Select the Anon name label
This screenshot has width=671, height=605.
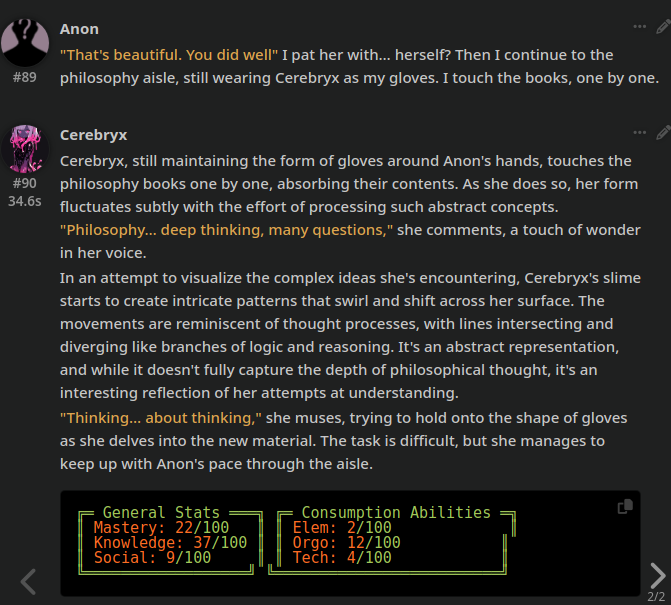click(79, 29)
